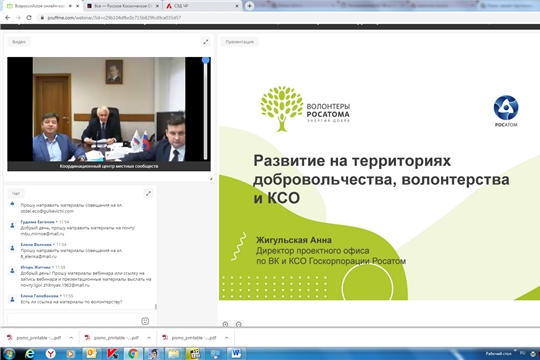Open network computers app in taskbar
The height and width of the screenshot is (360, 540).
[x=215, y=354]
